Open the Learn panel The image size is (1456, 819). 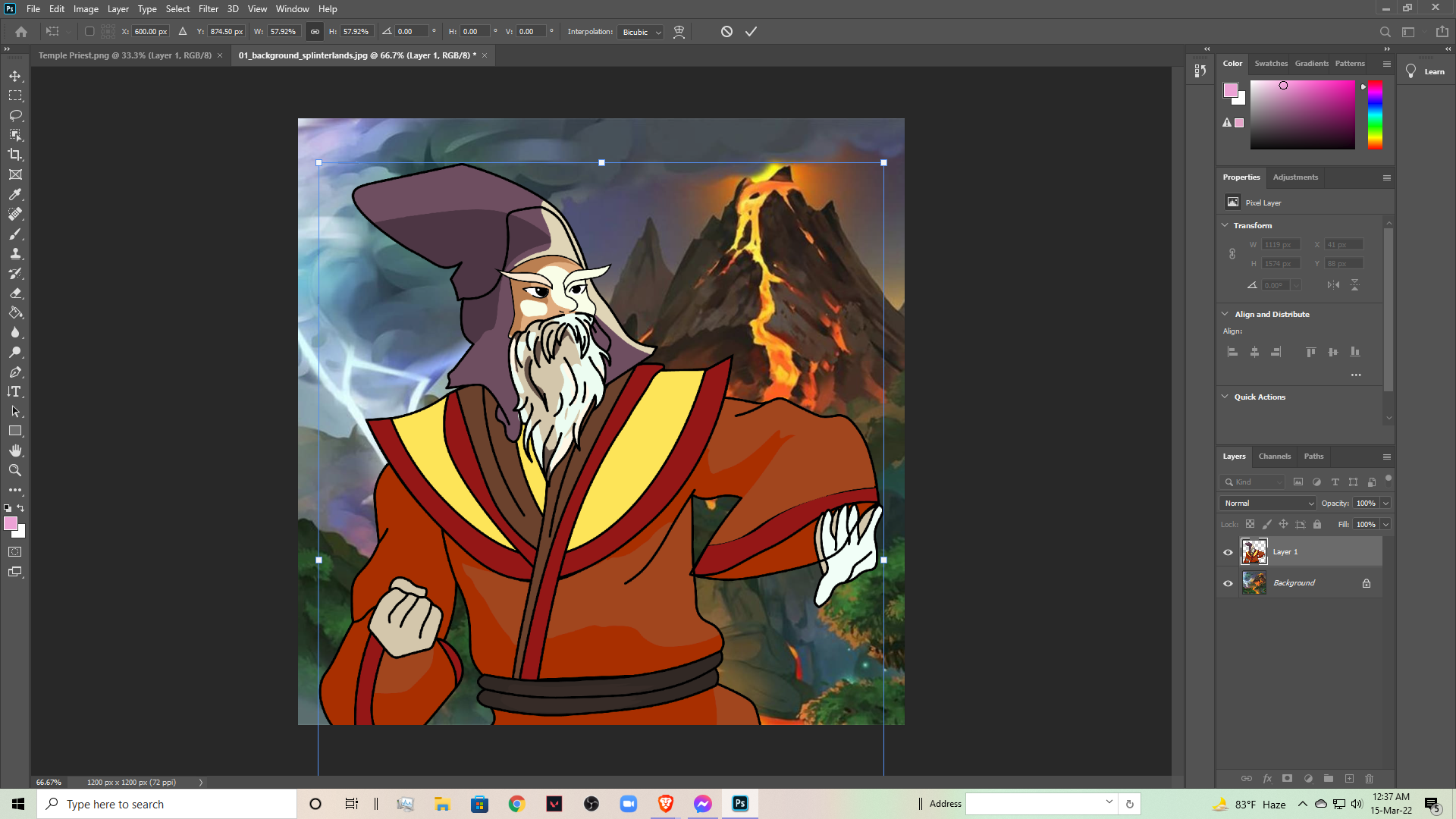click(x=1426, y=72)
